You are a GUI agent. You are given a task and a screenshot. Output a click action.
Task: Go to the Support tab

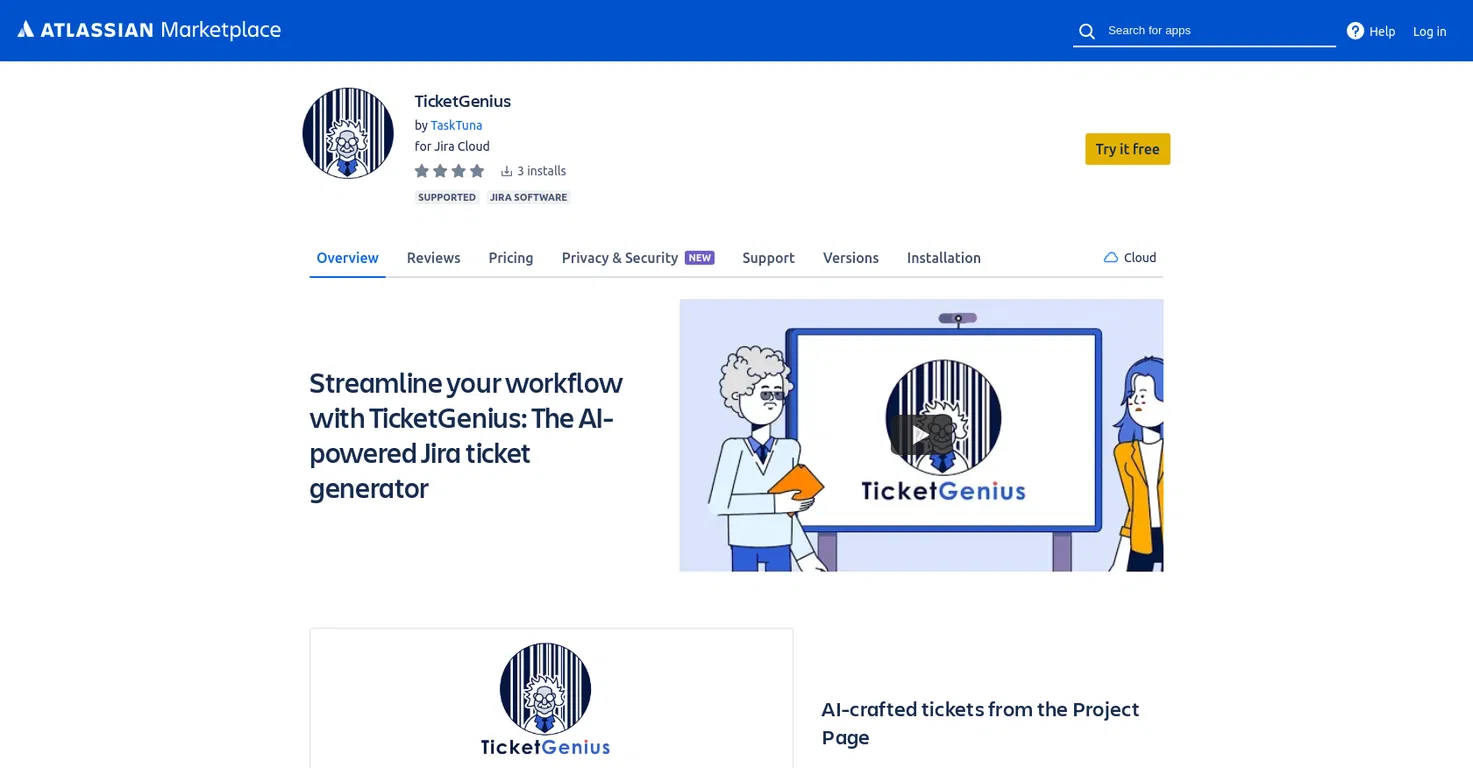coord(769,257)
